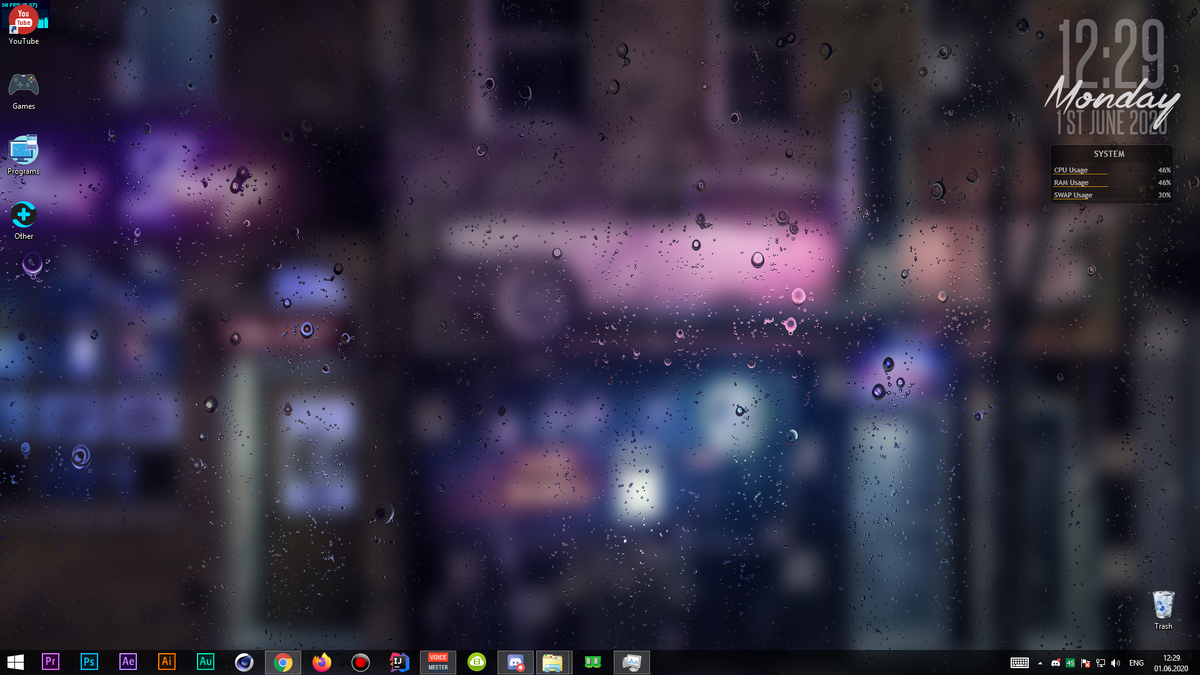Click the 1st June 2020 date text
Screen dimensions: 1200x675
pyautogui.click(x=1112, y=124)
